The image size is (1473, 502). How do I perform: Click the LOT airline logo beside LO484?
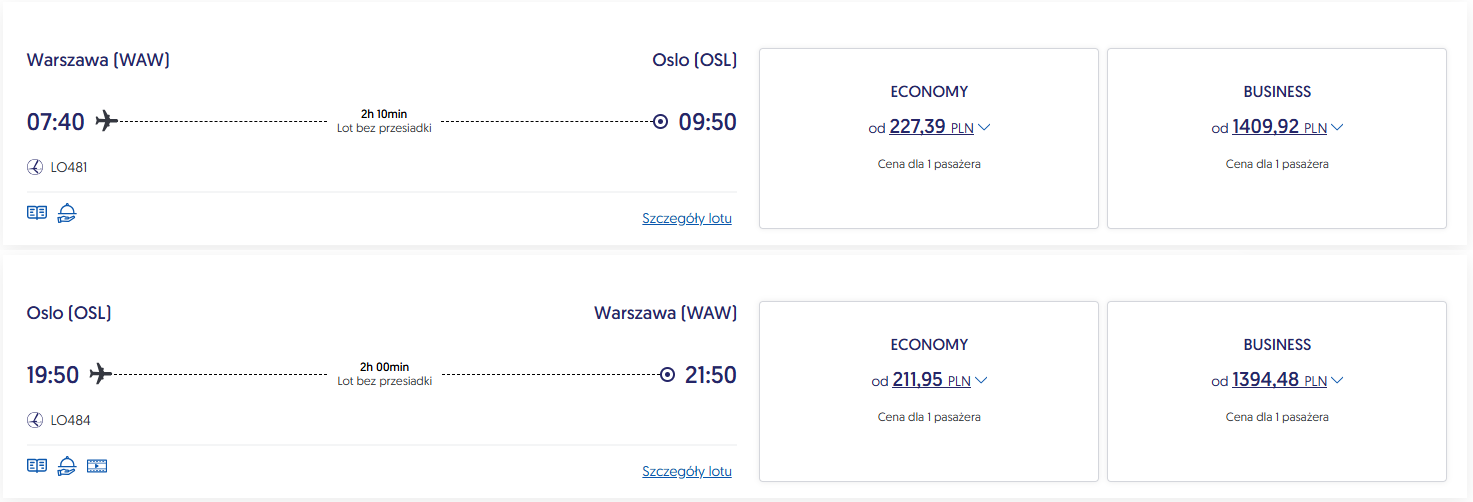[35, 420]
